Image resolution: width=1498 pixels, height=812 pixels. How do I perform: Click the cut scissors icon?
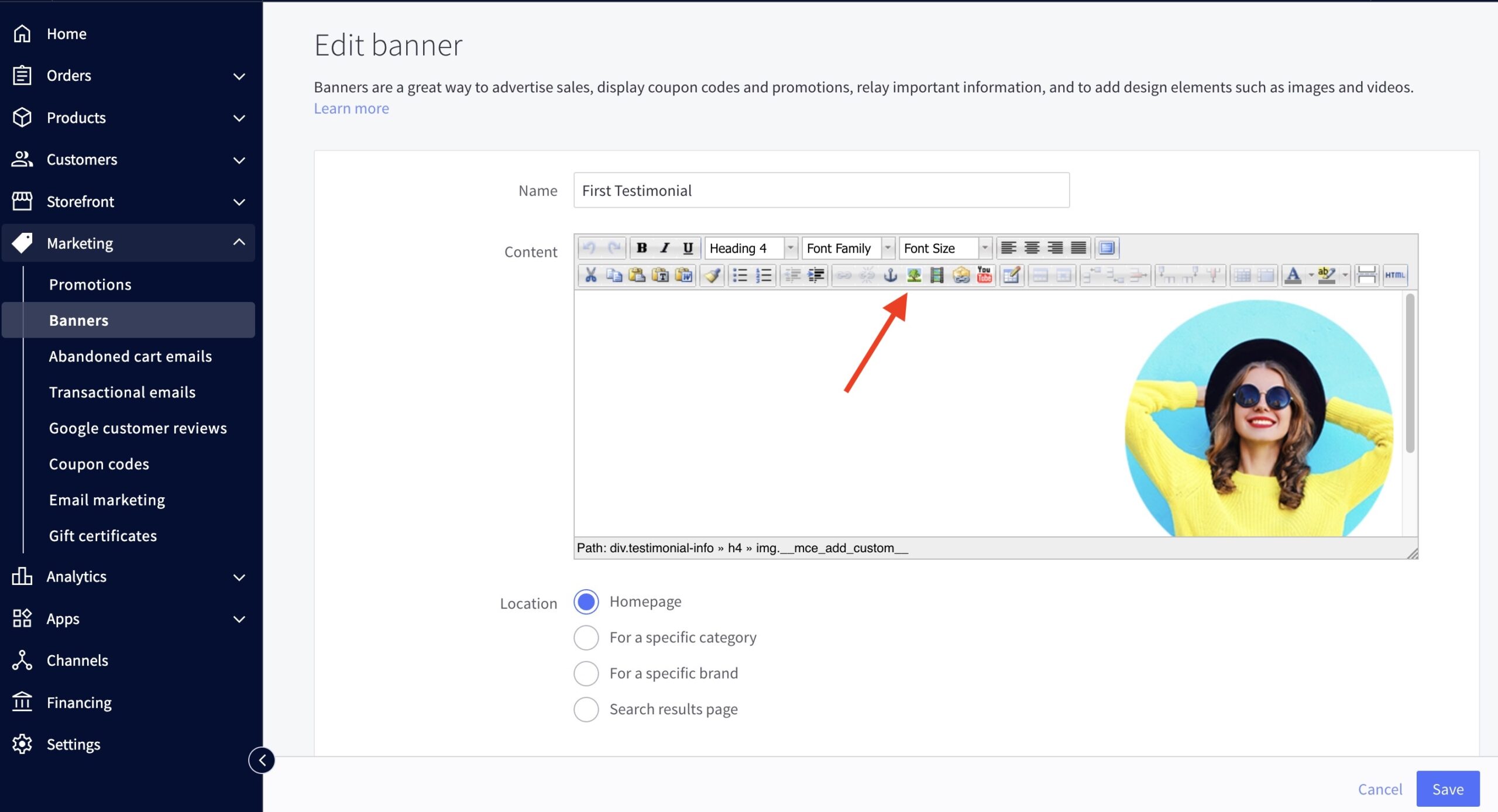click(x=590, y=275)
